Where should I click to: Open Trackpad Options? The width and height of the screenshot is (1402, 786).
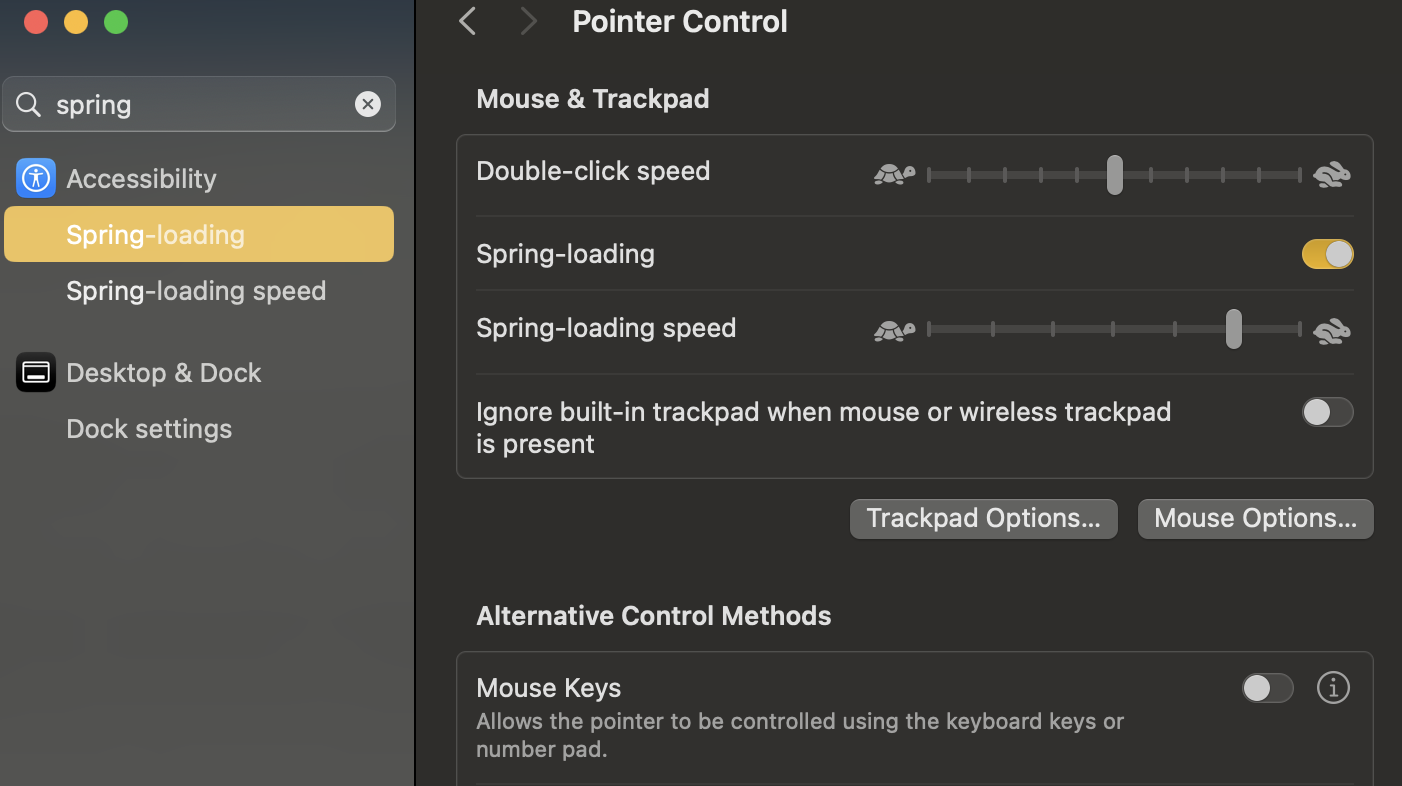pos(983,518)
